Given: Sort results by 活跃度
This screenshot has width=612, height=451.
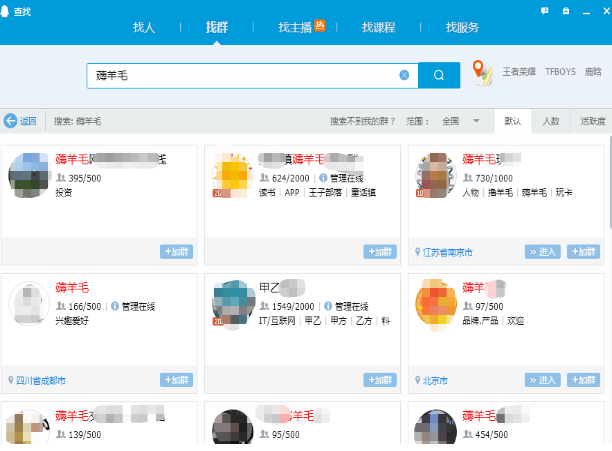Looking at the screenshot, I should point(592,121).
